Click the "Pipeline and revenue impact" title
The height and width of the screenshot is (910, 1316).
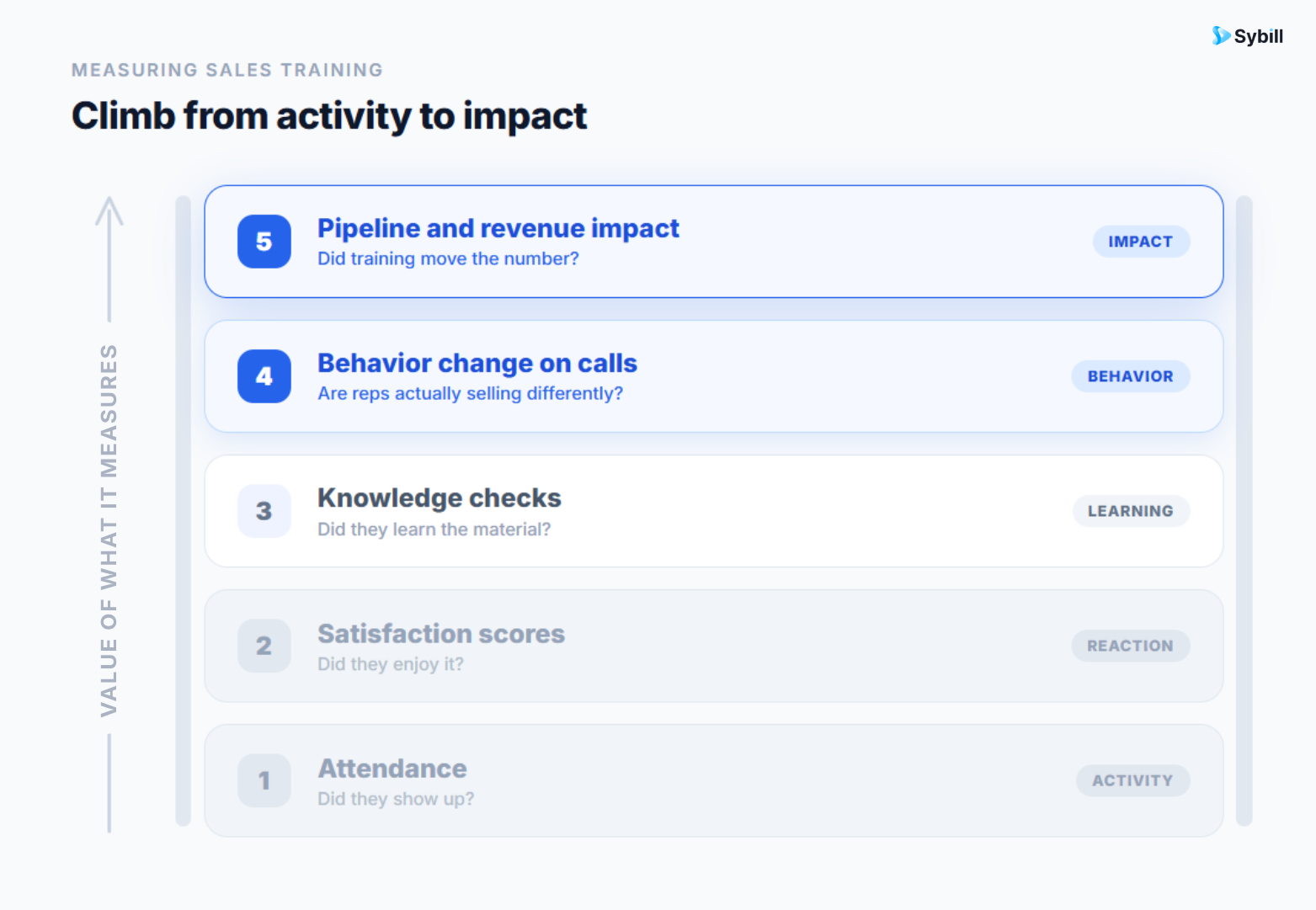point(498,228)
